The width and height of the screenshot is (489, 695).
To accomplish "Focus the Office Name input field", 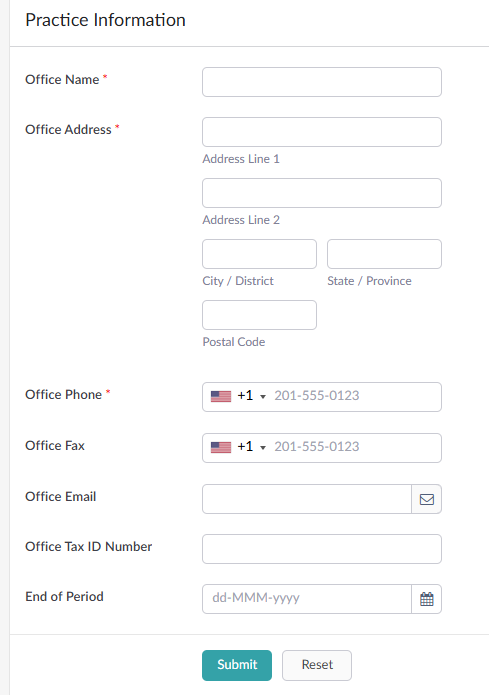I will tap(322, 82).
